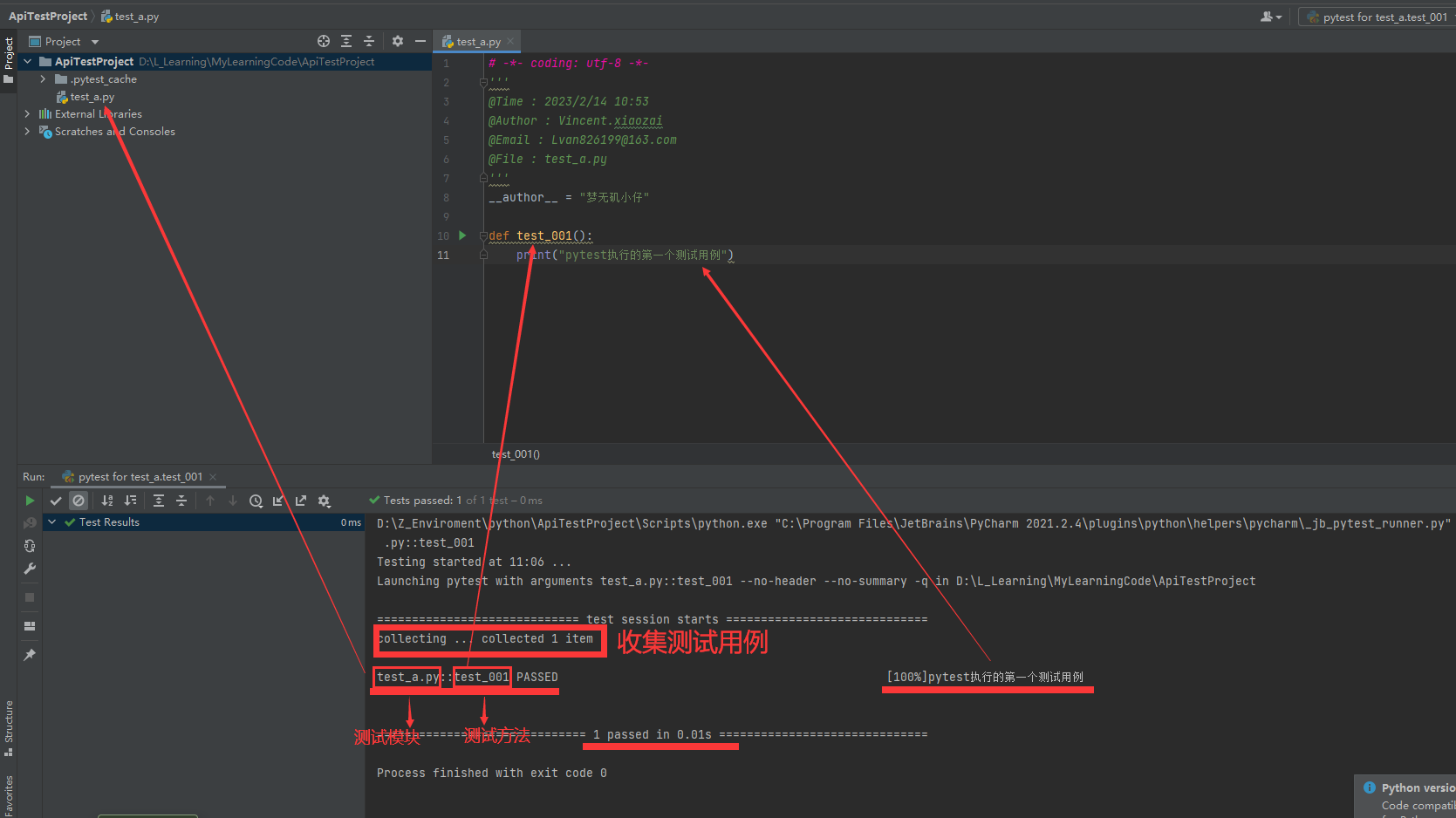Click test_a.py breadcrumb in navigation bar
The image size is (1456, 818).
pos(130,17)
